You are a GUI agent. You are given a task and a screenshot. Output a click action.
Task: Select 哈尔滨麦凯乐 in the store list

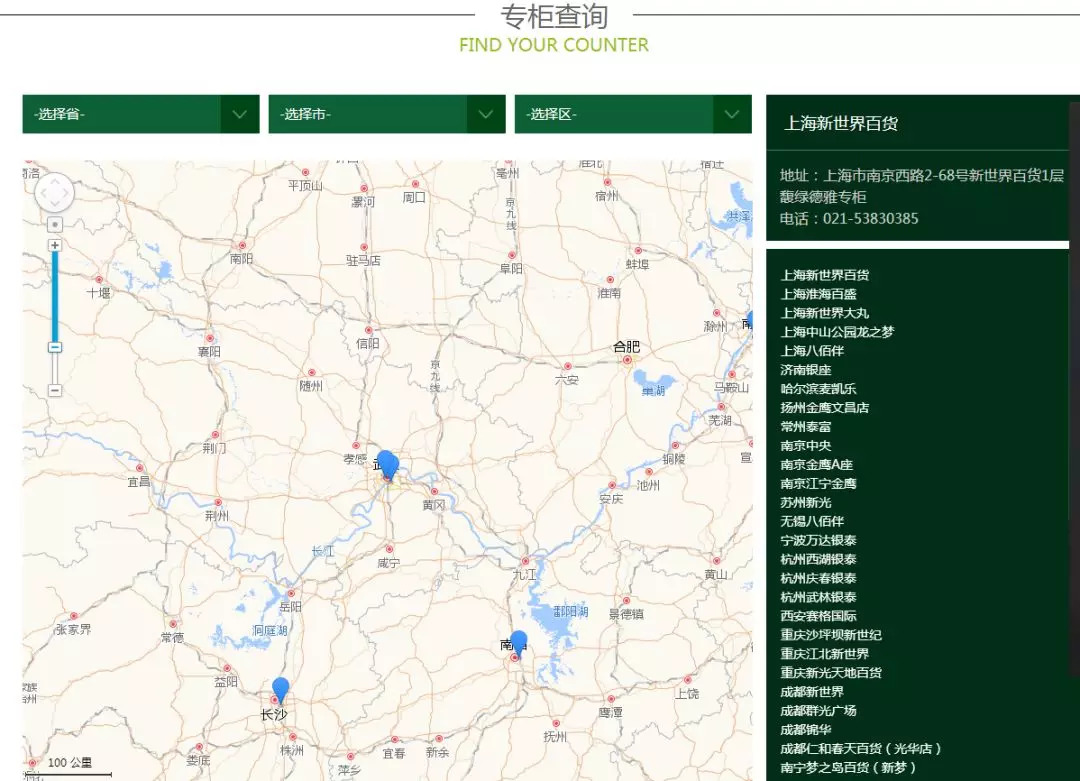[x=818, y=389]
